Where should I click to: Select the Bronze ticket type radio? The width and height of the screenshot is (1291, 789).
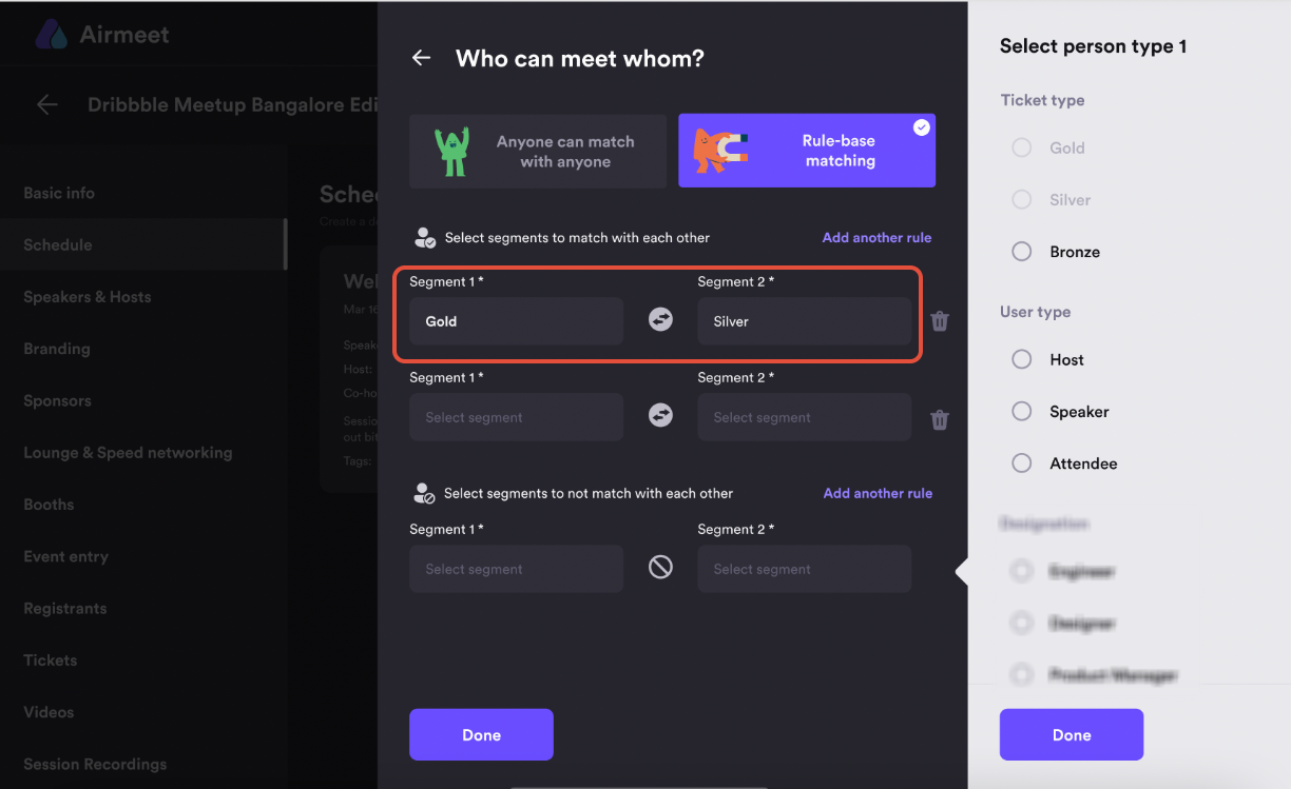(1021, 252)
